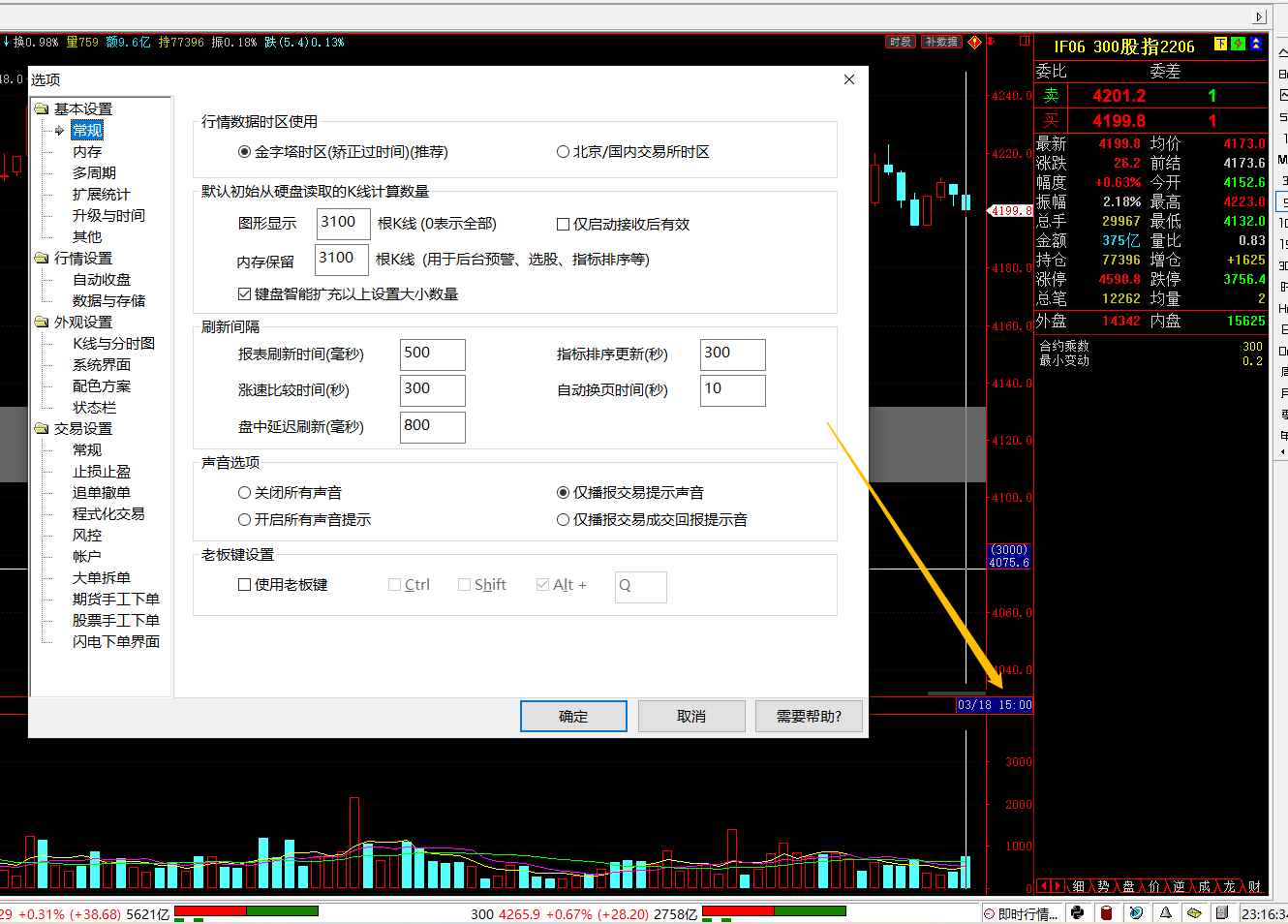This screenshot has height=924, width=1288.
Task: Toggle the side panel layout icon
Action: (1025, 42)
